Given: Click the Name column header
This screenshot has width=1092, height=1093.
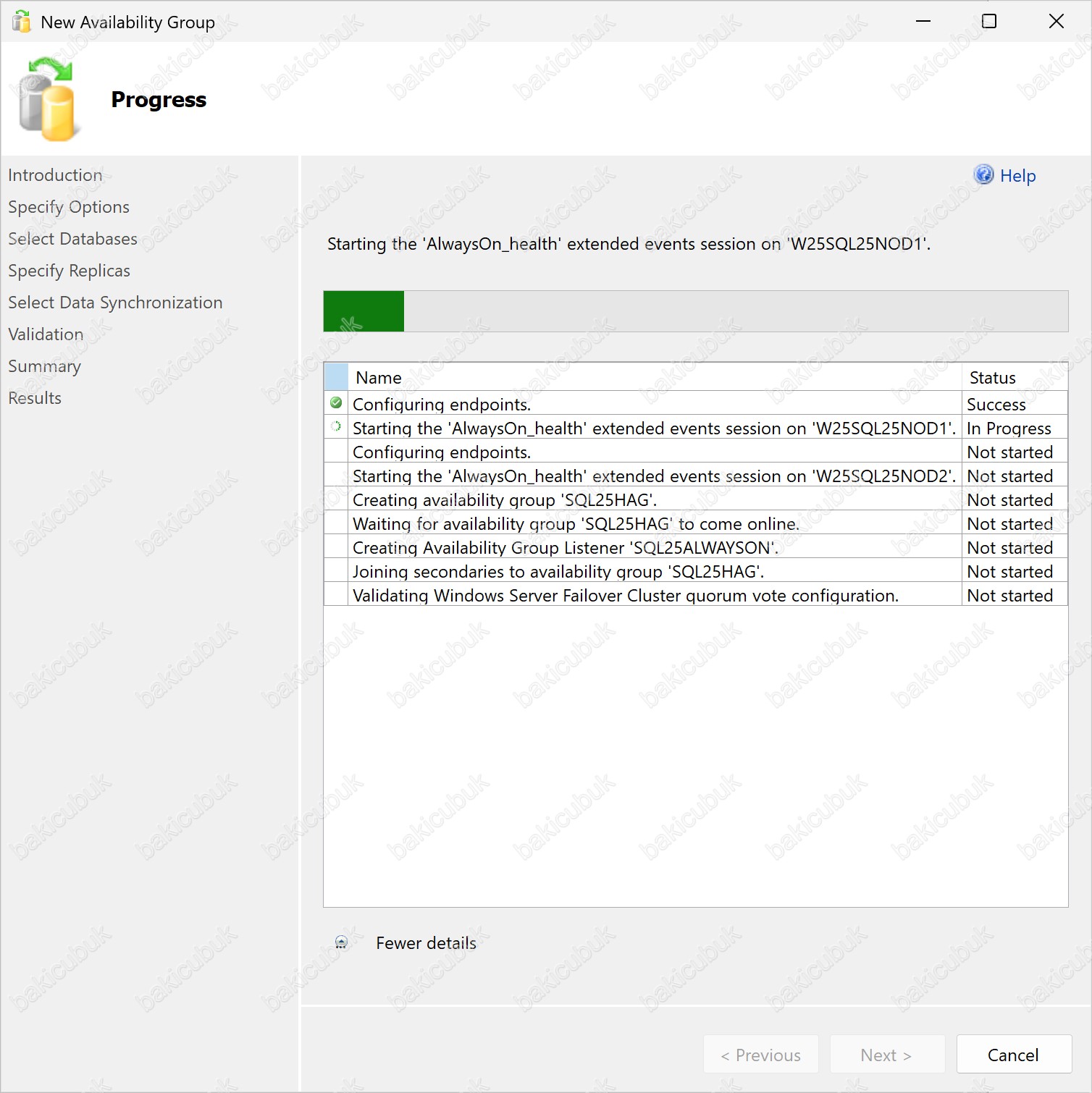Looking at the screenshot, I should pyautogui.click(x=378, y=378).
